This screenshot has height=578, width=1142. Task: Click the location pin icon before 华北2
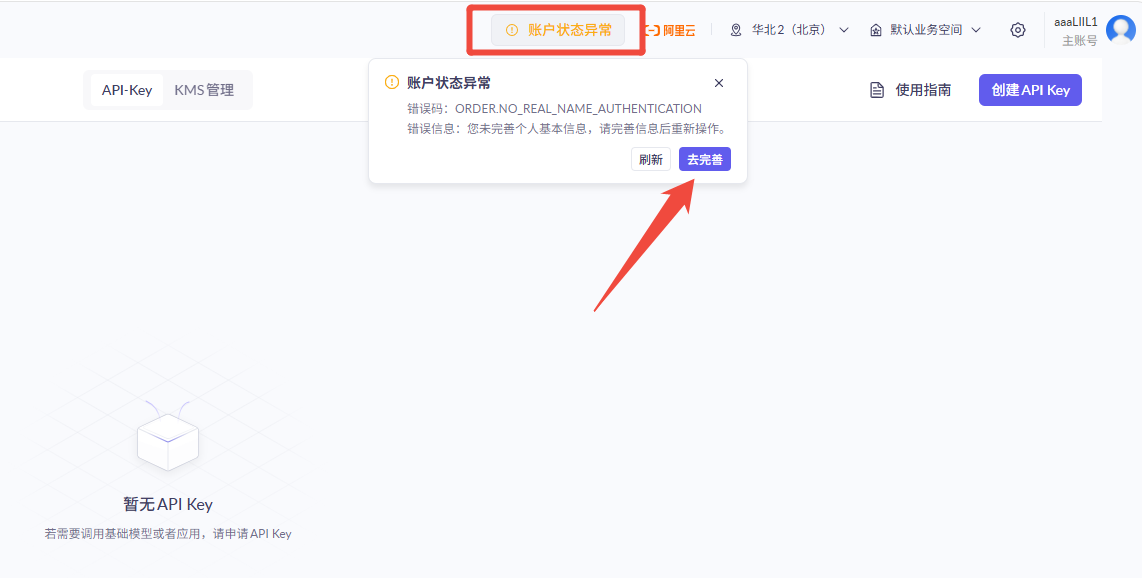coord(734,29)
